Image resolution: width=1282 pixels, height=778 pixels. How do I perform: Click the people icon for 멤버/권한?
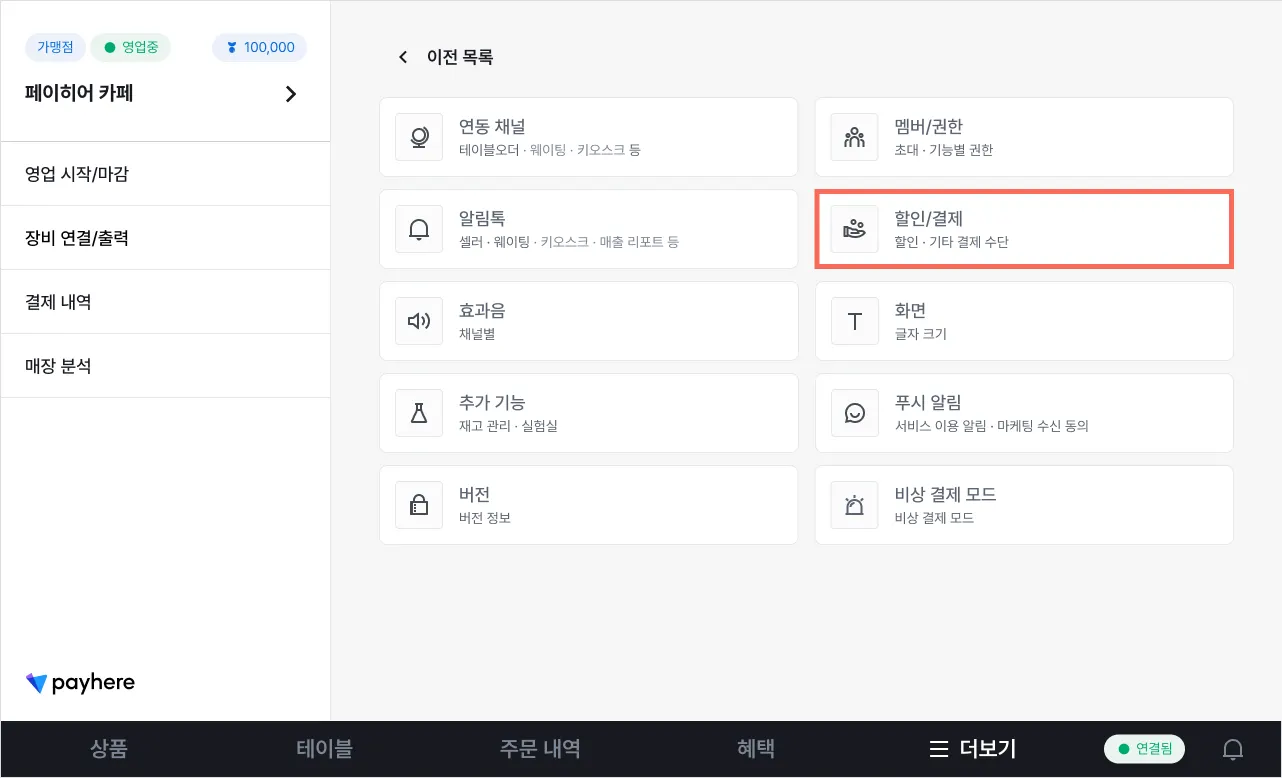coord(855,137)
